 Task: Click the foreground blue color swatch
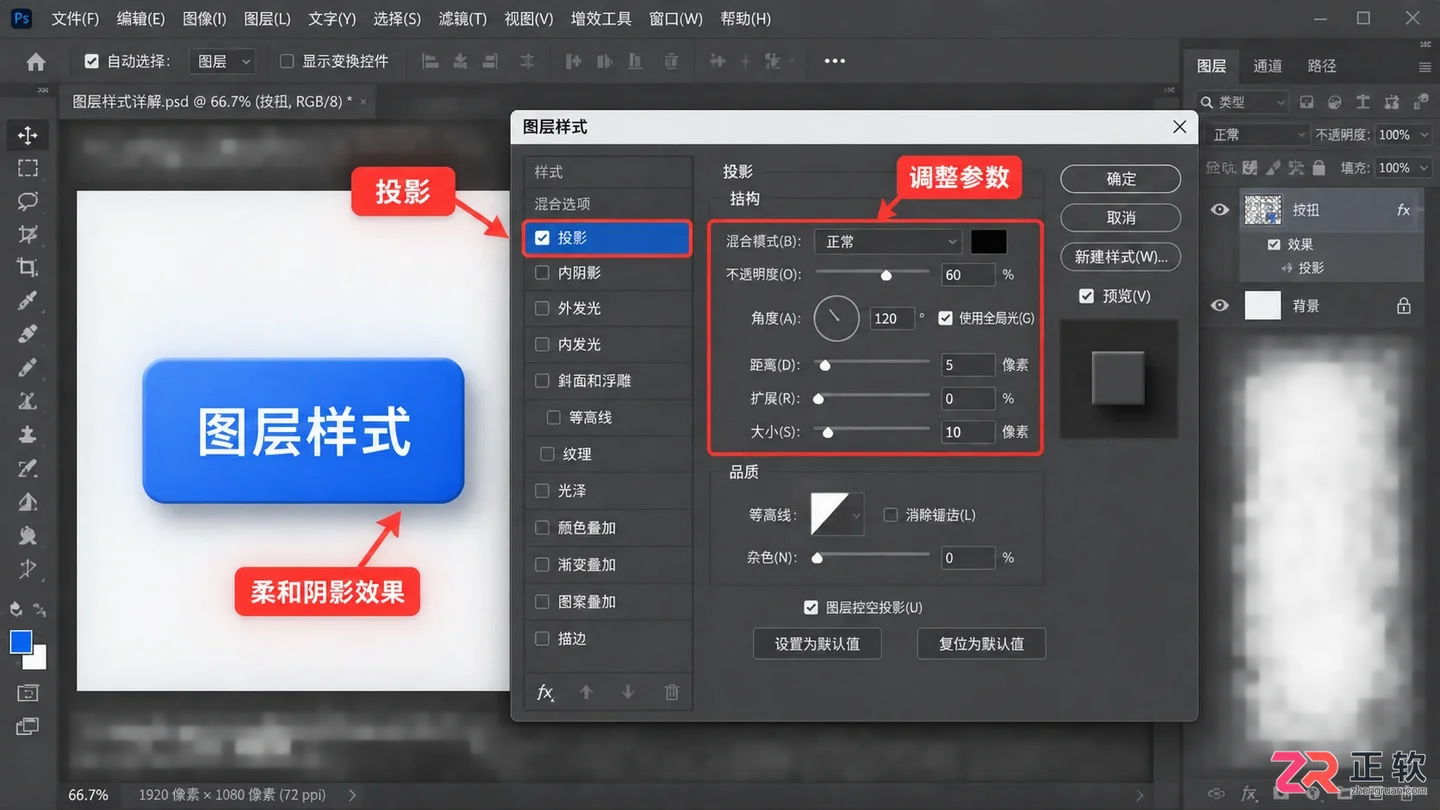click(21, 642)
